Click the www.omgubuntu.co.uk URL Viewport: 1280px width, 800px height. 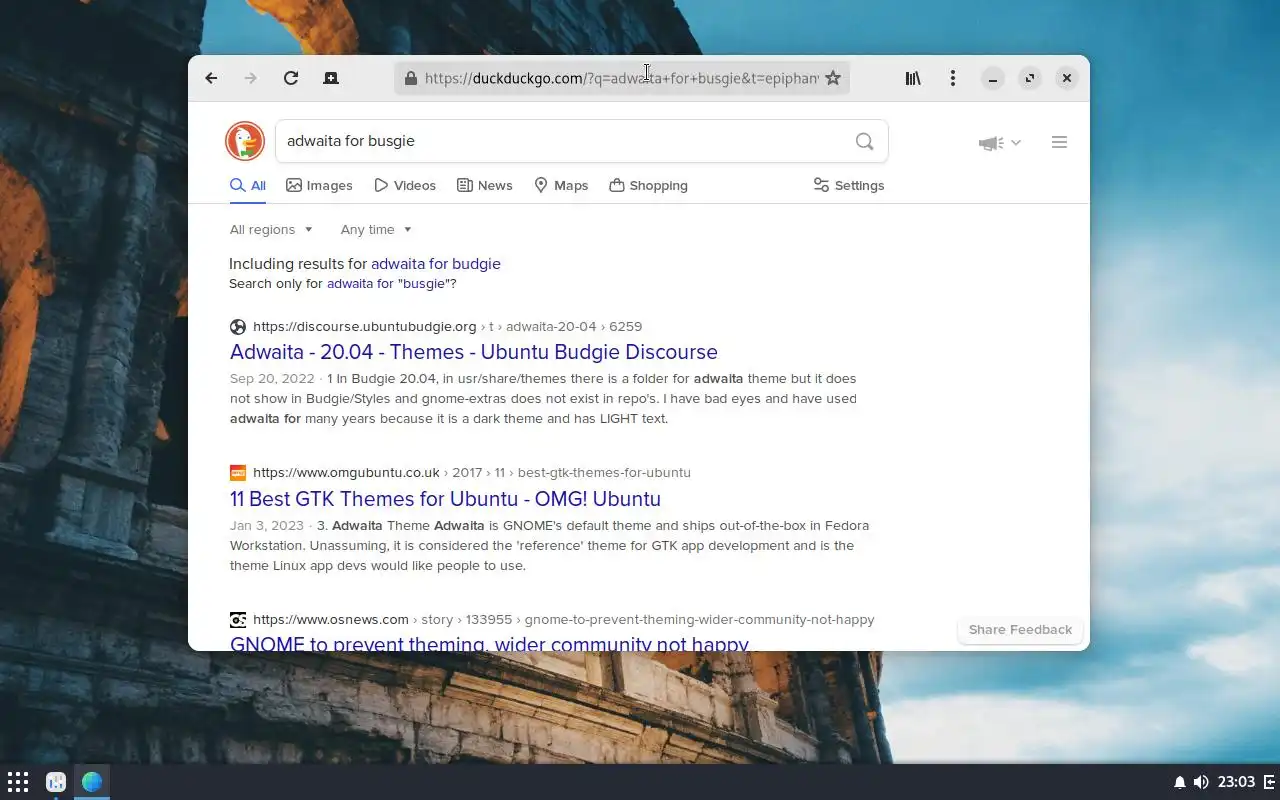coord(346,472)
